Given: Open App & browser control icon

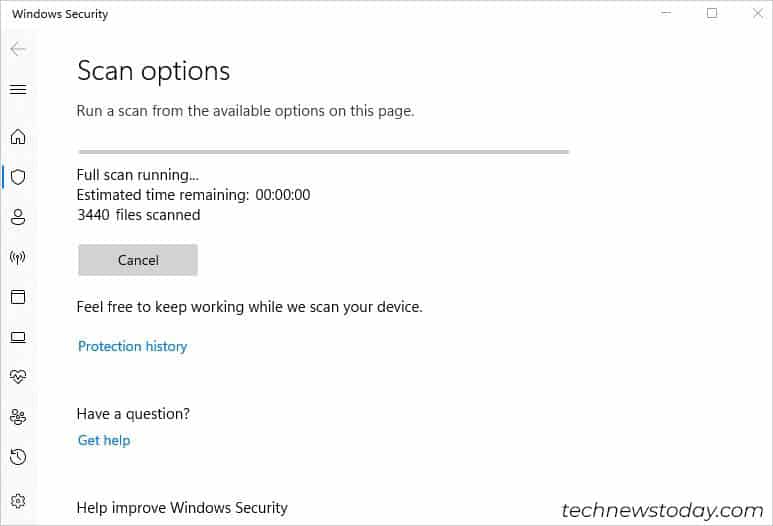Looking at the screenshot, I should coord(18,297).
